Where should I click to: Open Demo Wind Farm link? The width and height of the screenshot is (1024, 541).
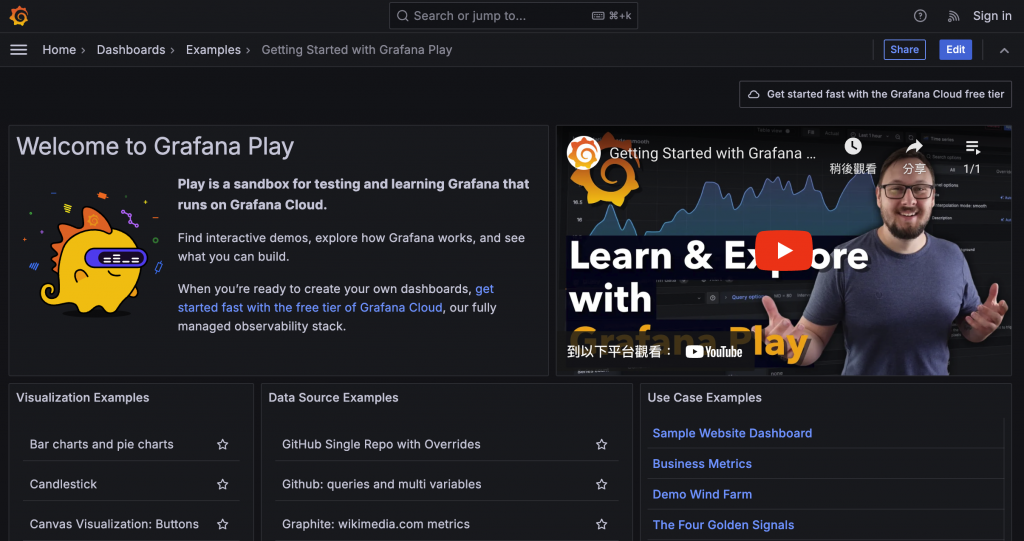(702, 495)
